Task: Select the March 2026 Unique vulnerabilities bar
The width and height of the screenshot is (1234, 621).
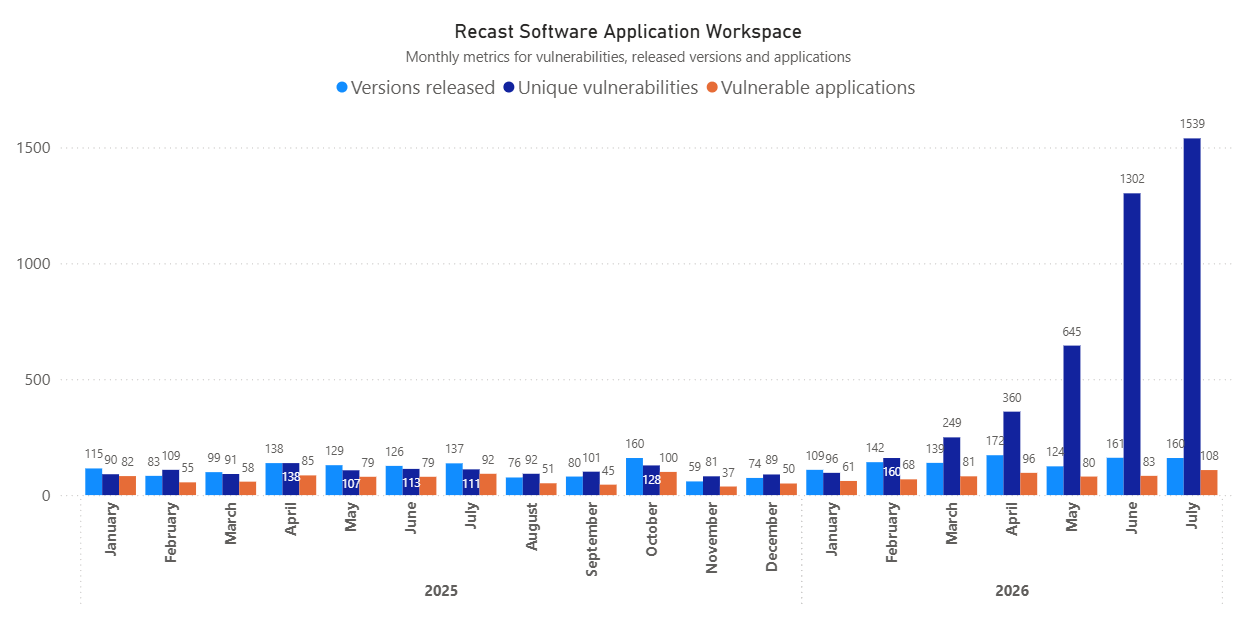Action: (x=952, y=466)
